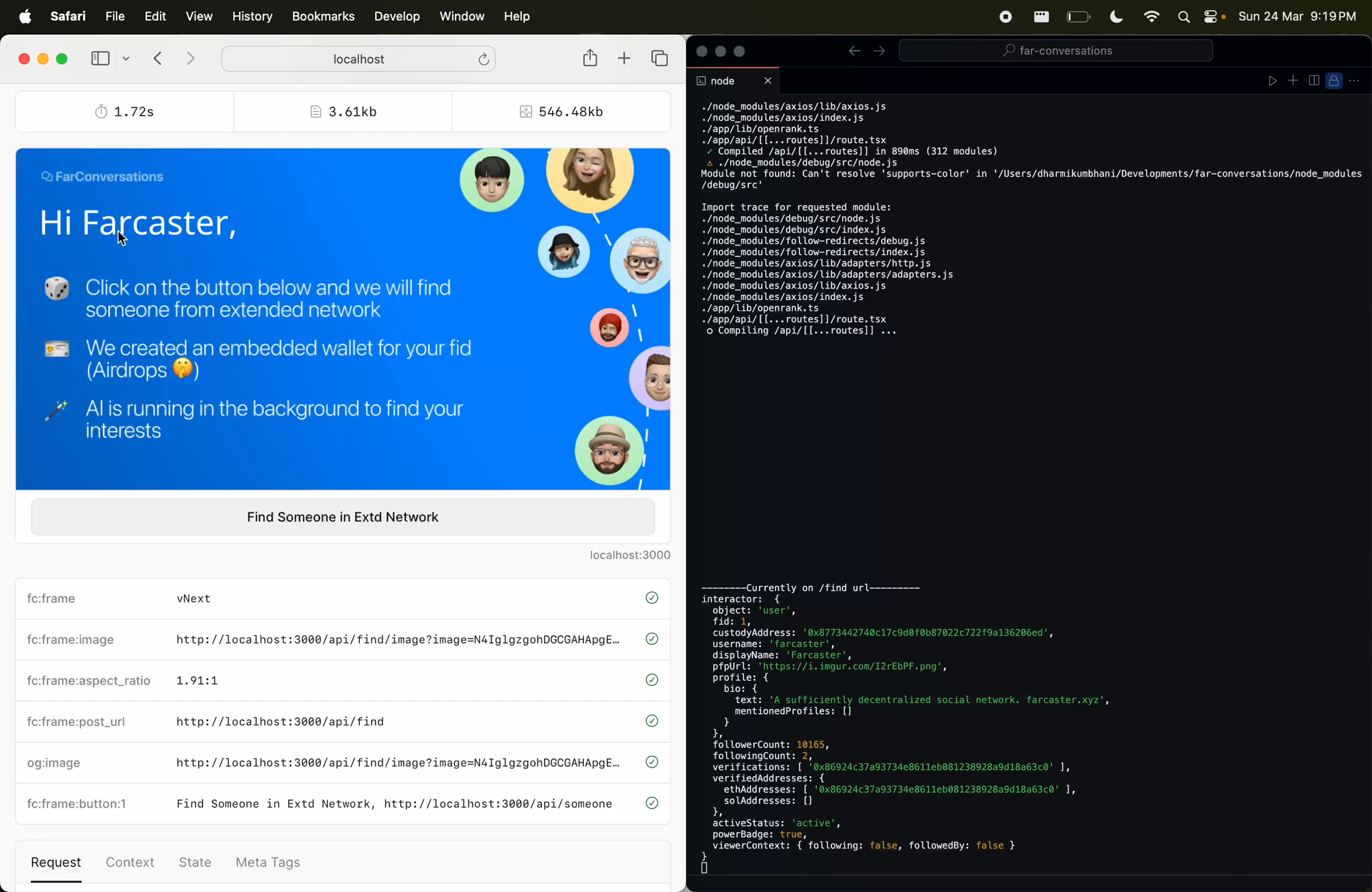Screen dimensions: 1372x892
Task: Switch to the Request tab
Action: point(56,863)
